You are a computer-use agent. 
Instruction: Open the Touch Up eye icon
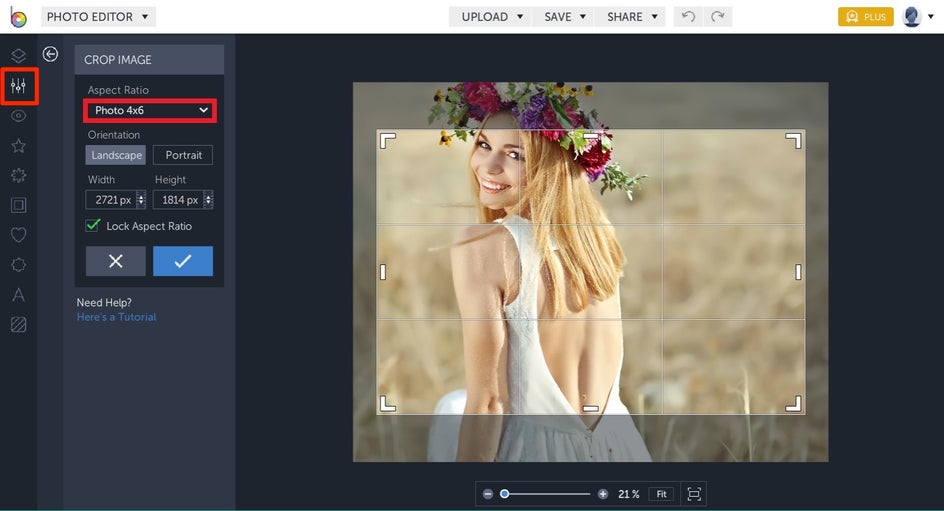(x=19, y=116)
